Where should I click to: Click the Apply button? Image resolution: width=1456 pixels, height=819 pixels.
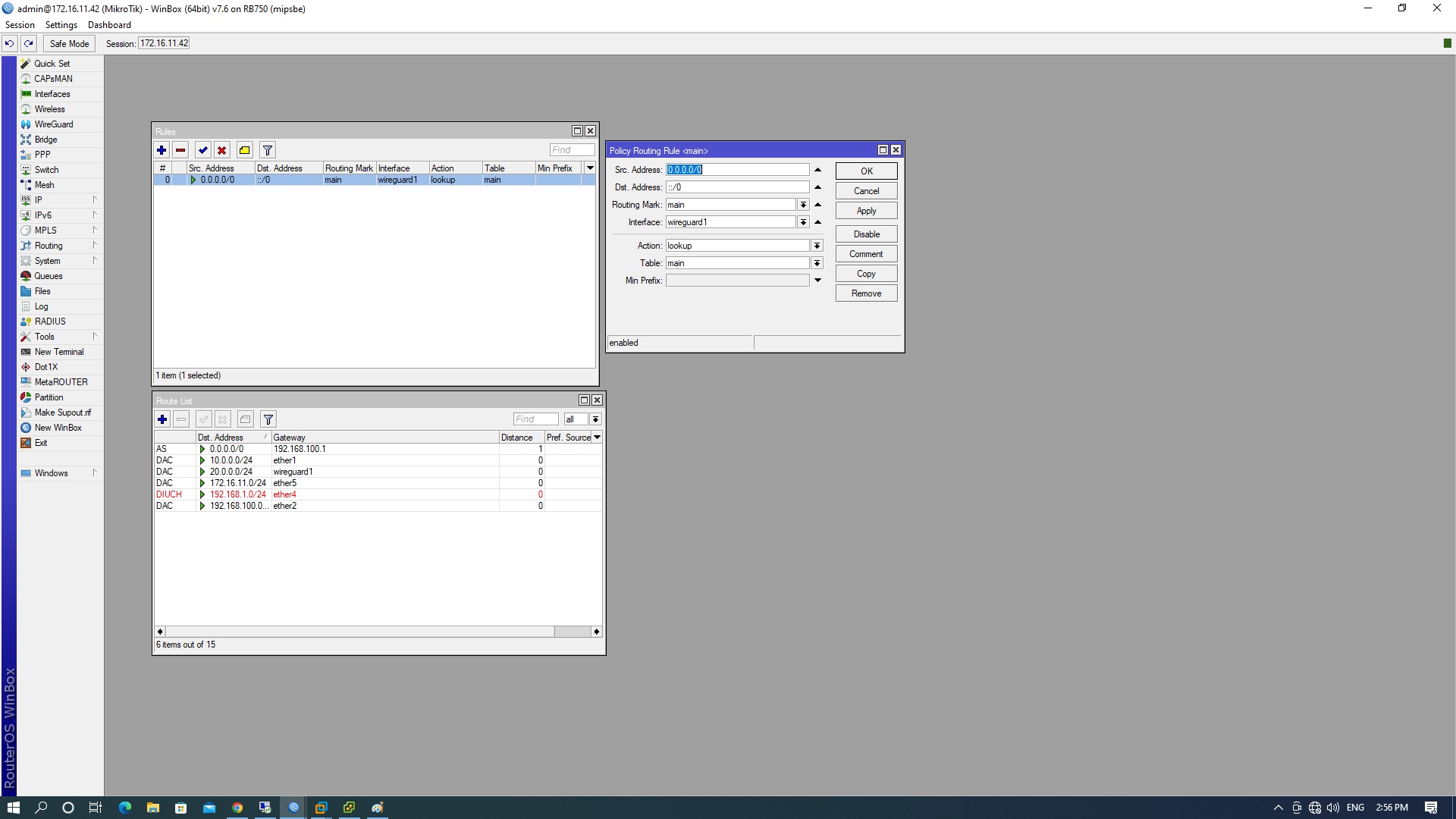(x=866, y=211)
